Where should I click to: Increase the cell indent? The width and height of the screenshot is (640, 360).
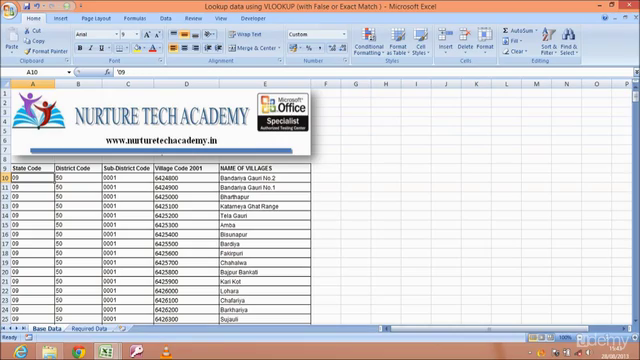(218, 48)
